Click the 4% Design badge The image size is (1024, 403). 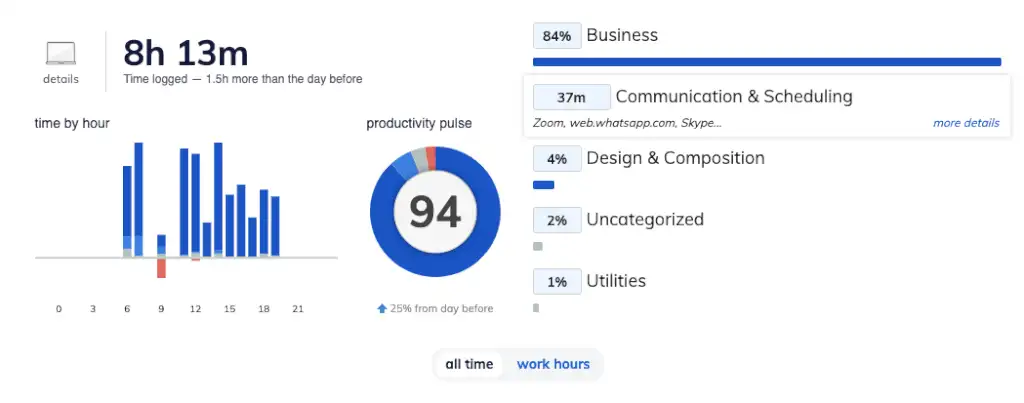tap(556, 159)
